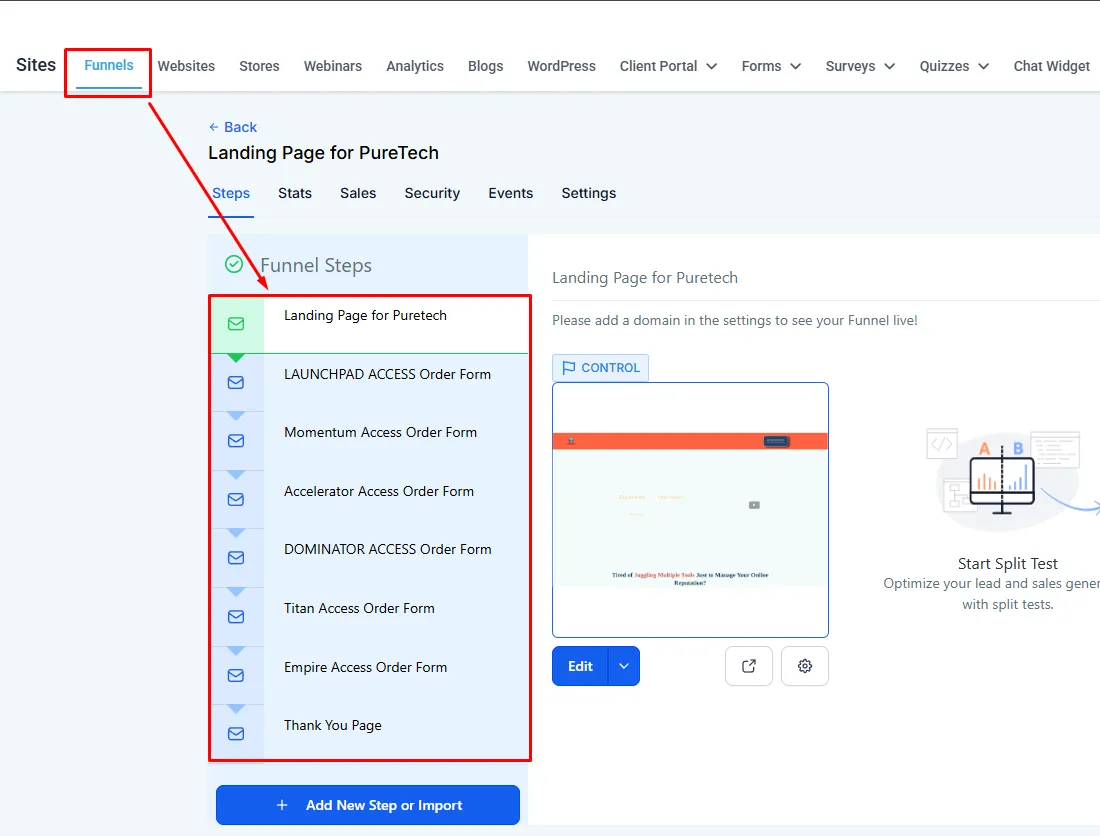Screen dimensions: 1100x836
Task: Switch to the Stats sub-tab
Action: tap(295, 194)
